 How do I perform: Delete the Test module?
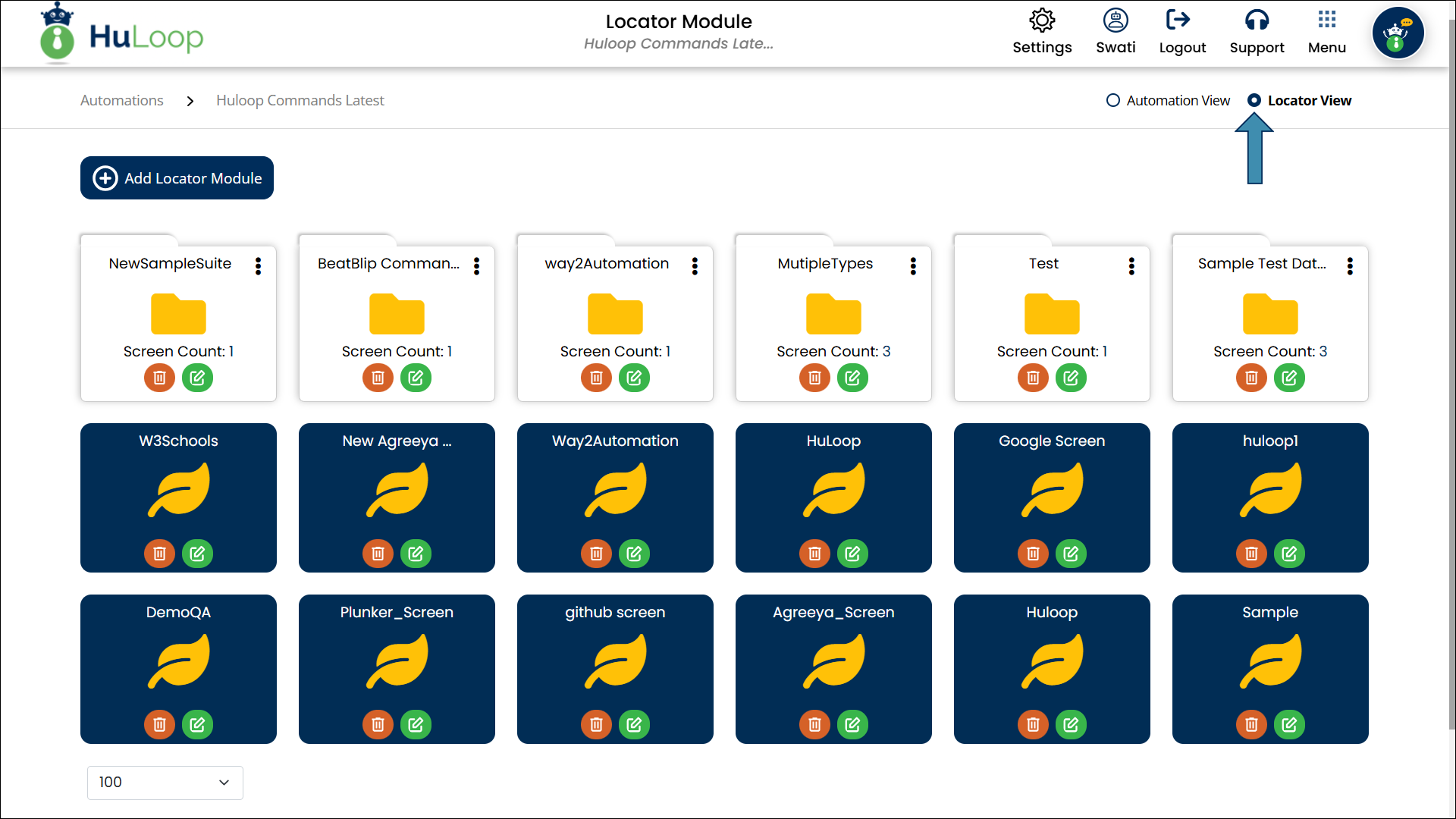pyautogui.click(x=1033, y=378)
